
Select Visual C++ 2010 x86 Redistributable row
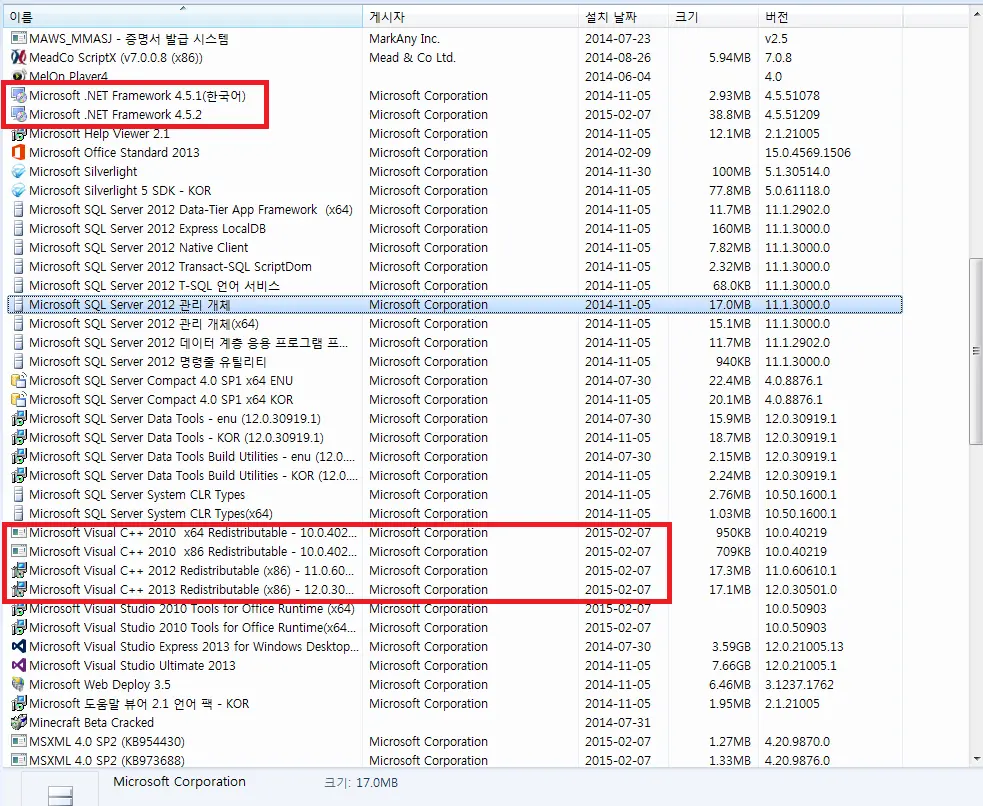(455, 552)
